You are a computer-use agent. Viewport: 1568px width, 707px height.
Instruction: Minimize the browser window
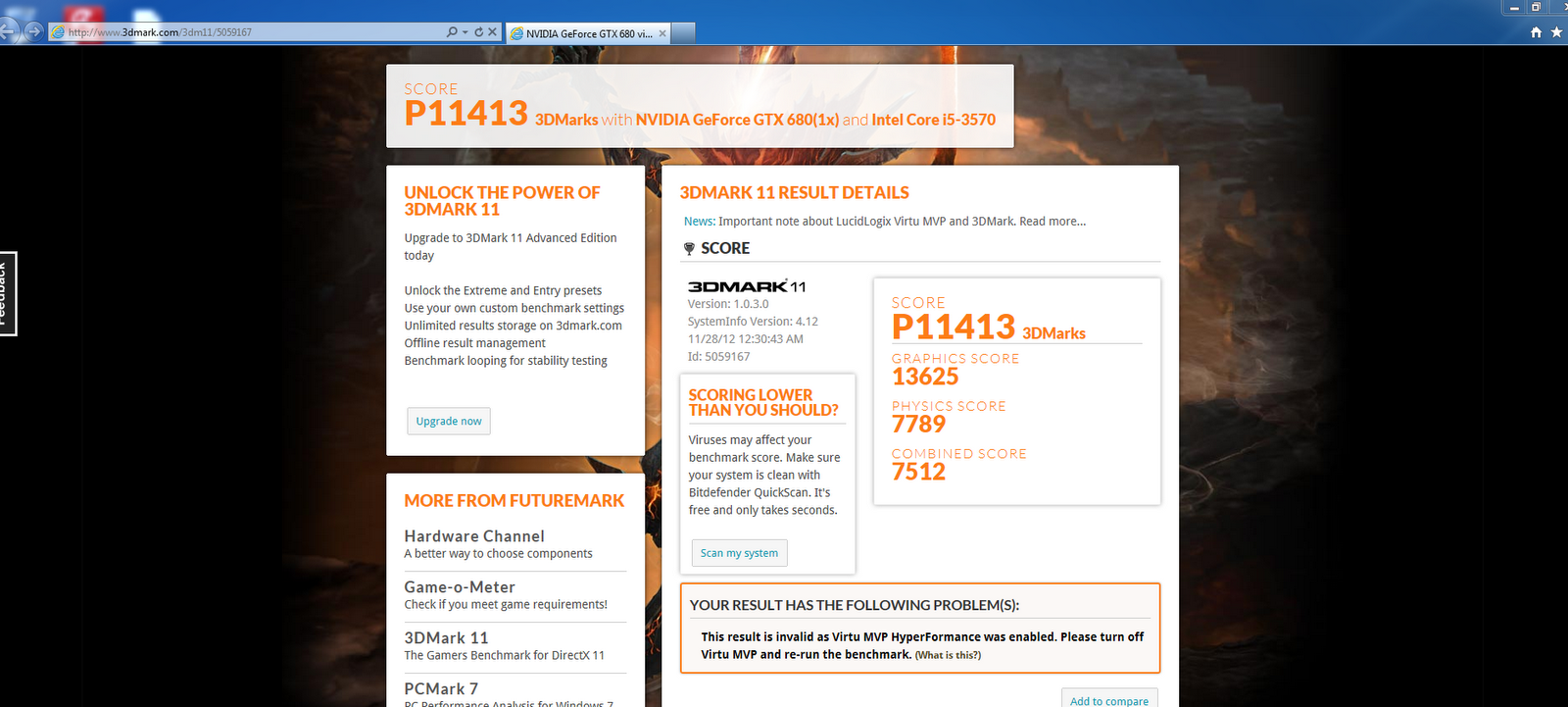1513,7
